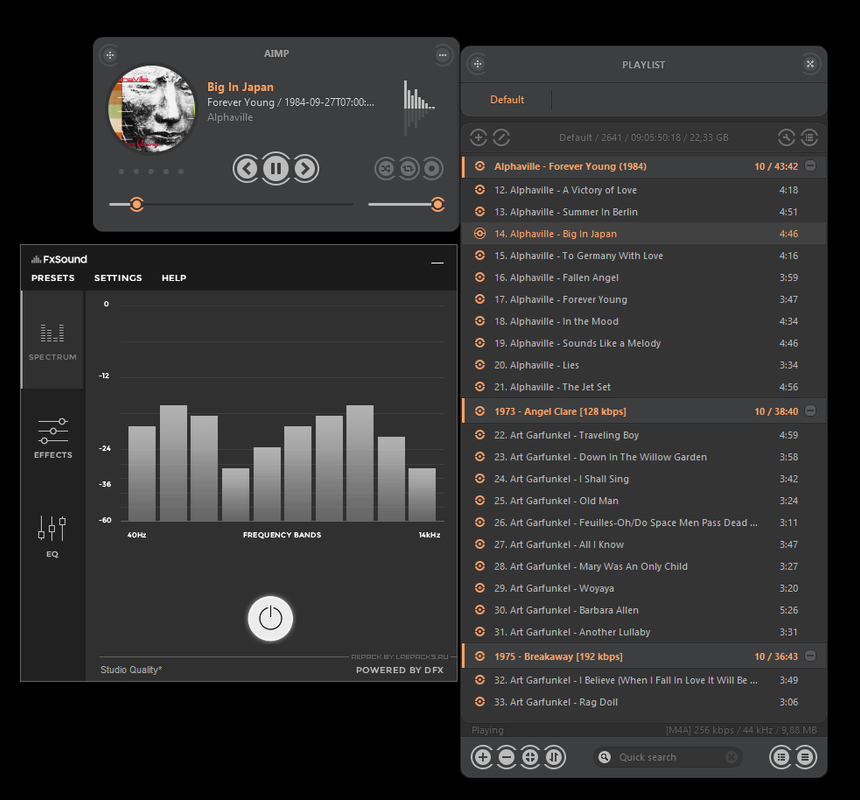Switch to FxSound EFFECTS panel
The height and width of the screenshot is (800, 860).
point(53,439)
